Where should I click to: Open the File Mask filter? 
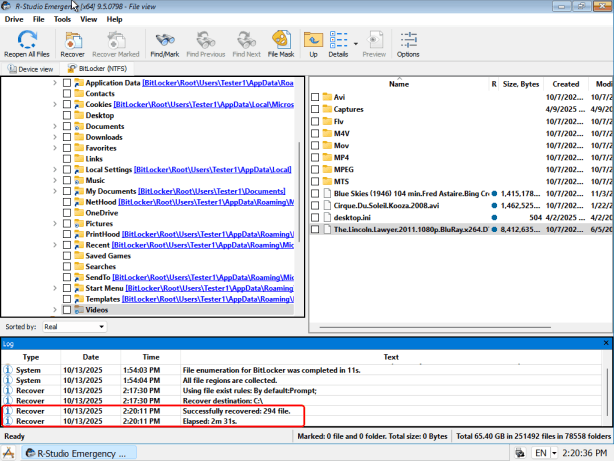point(282,44)
